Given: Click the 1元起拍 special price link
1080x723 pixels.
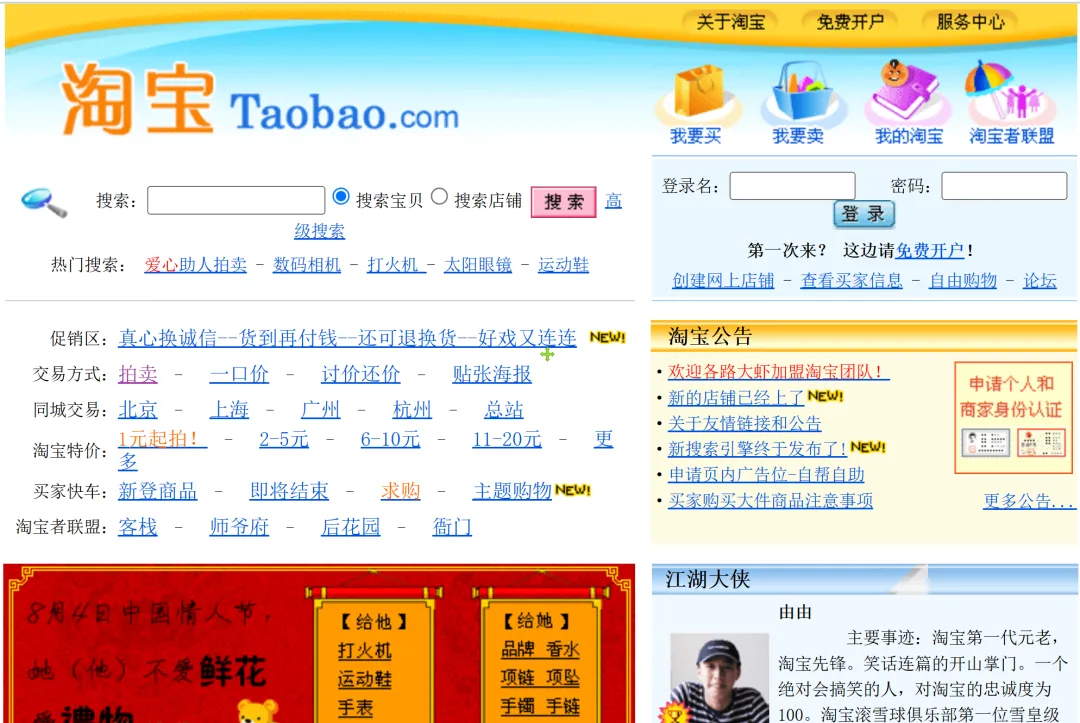Looking at the screenshot, I should pos(163,439).
